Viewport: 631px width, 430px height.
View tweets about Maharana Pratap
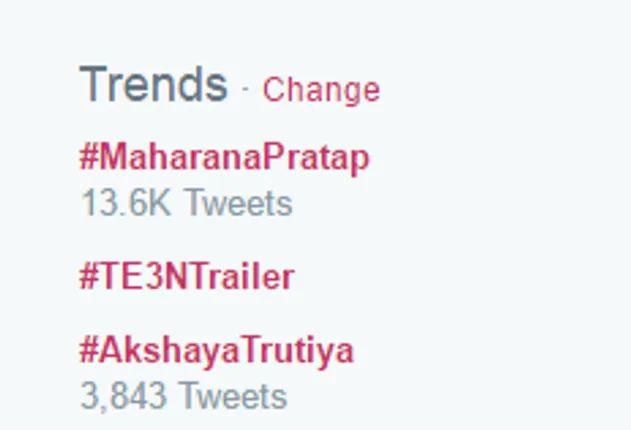pyautogui.click(x=224, y=158)
